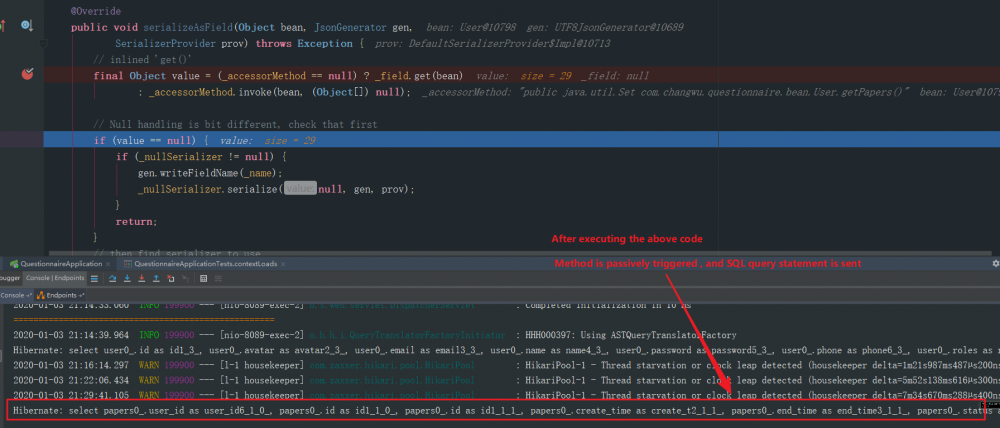The width and height of the screenshot is (1000, 428).
Task: Click the Step Over debugger icon
Action: pos(112,279)
